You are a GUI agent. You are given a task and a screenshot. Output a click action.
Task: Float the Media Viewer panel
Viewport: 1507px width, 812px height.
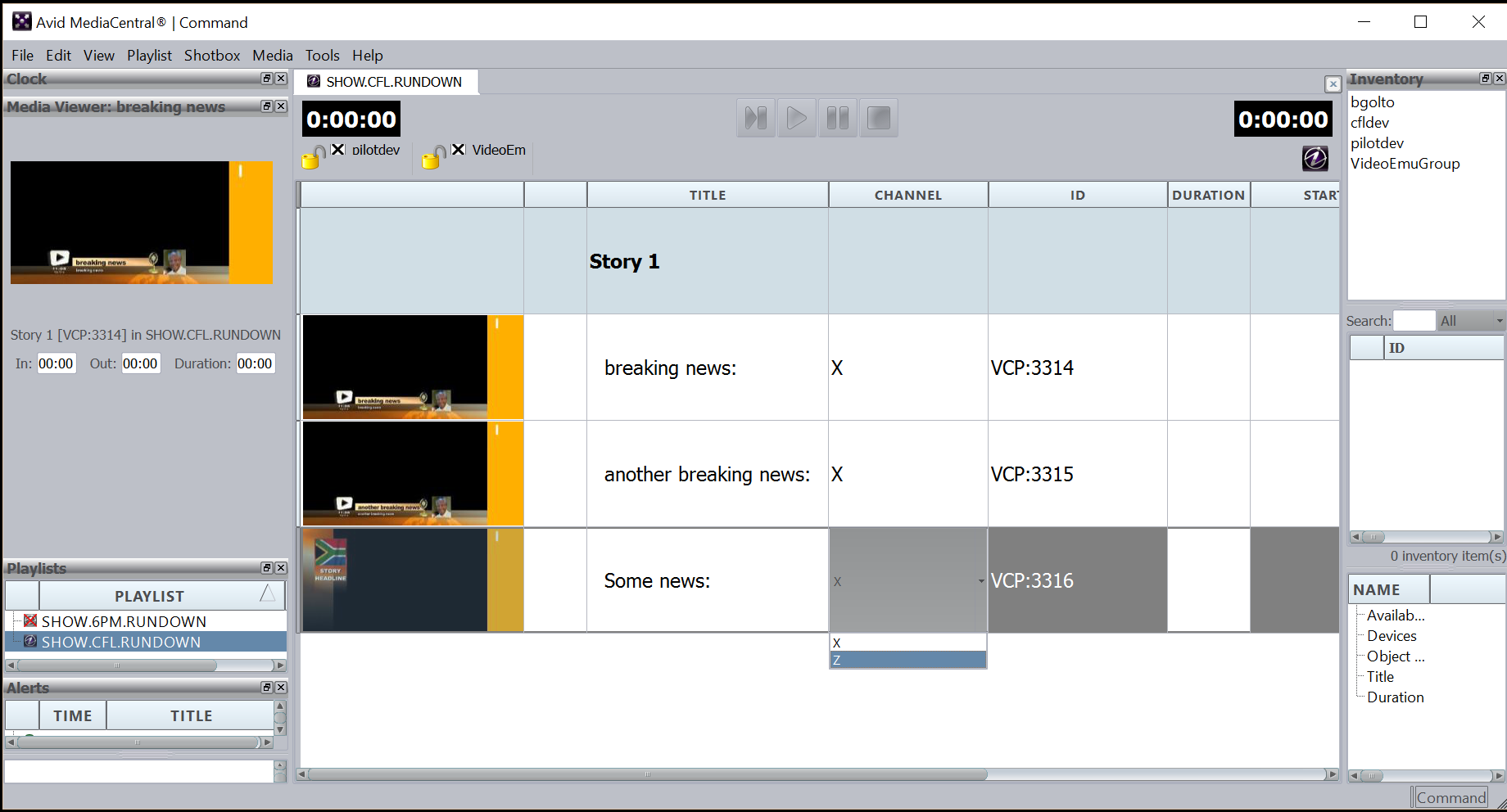(x=267, y=106)
